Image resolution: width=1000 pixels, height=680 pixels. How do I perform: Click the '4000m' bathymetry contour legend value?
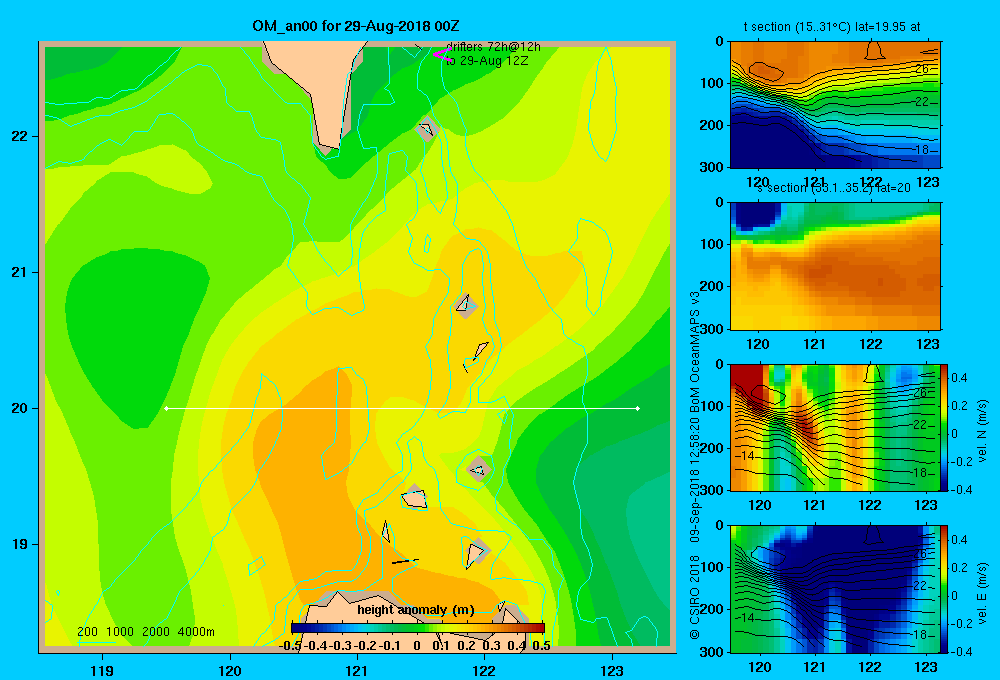pos(196,632)
